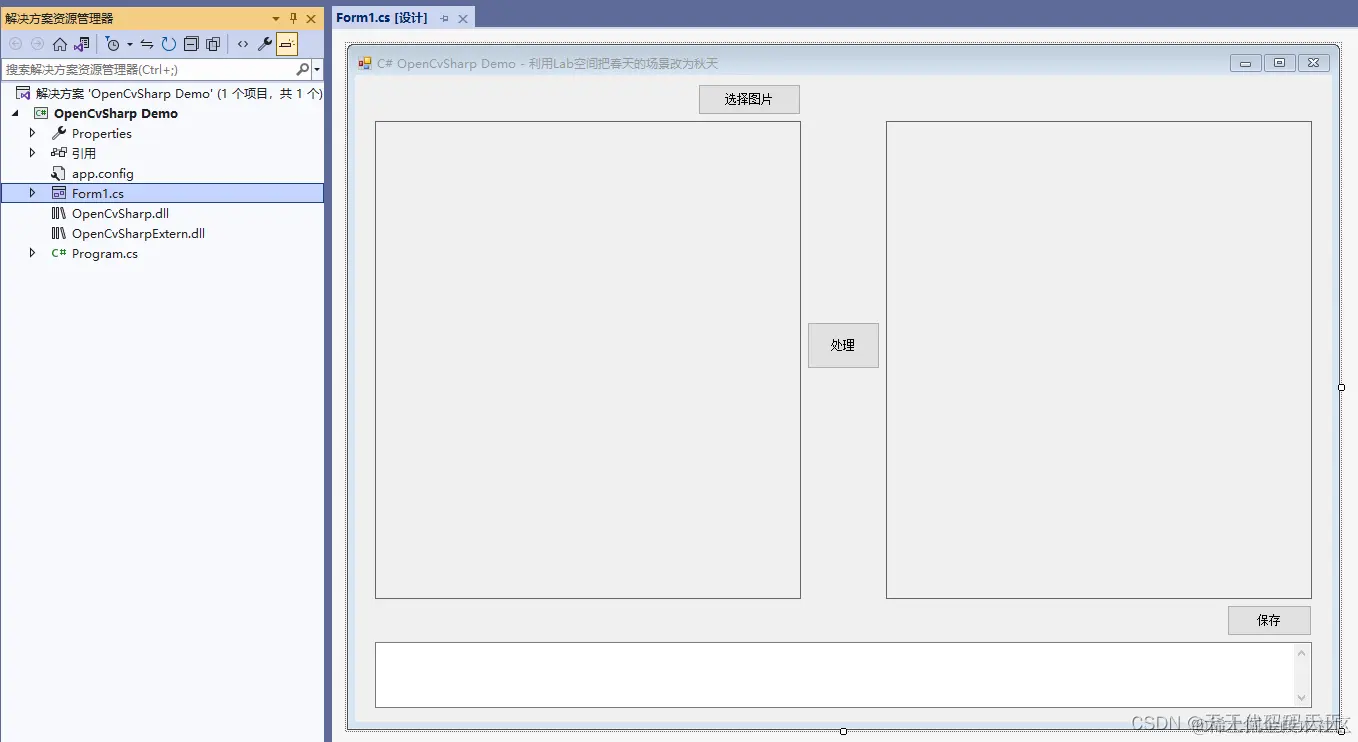Screen dimensions: 1358x742
Task: Click the form's bottom-edge resize handle
Action: click(x=843, y=731)
